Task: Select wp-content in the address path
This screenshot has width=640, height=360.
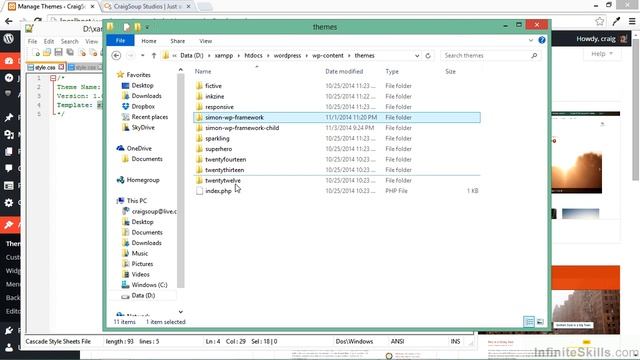Action: (328, 56)
